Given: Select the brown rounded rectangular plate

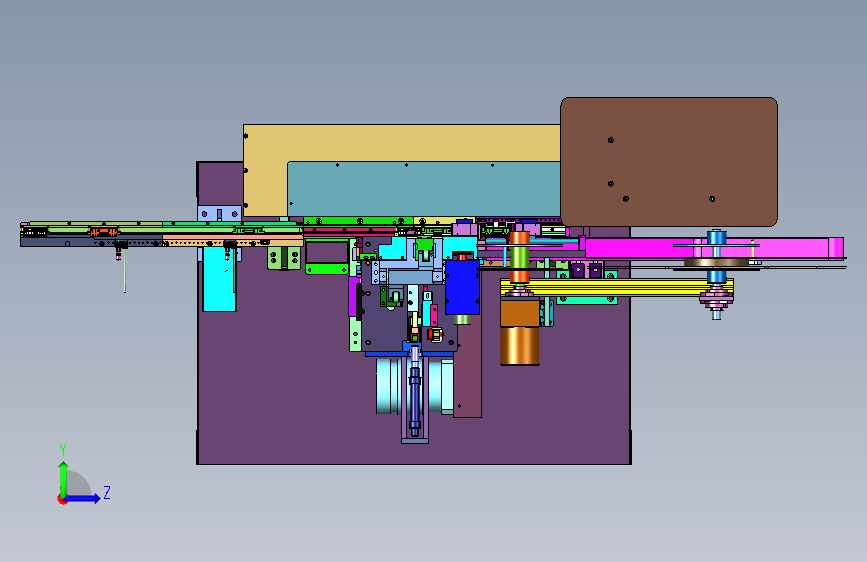Looking at the screenshot, I should (x=669, y=162).
